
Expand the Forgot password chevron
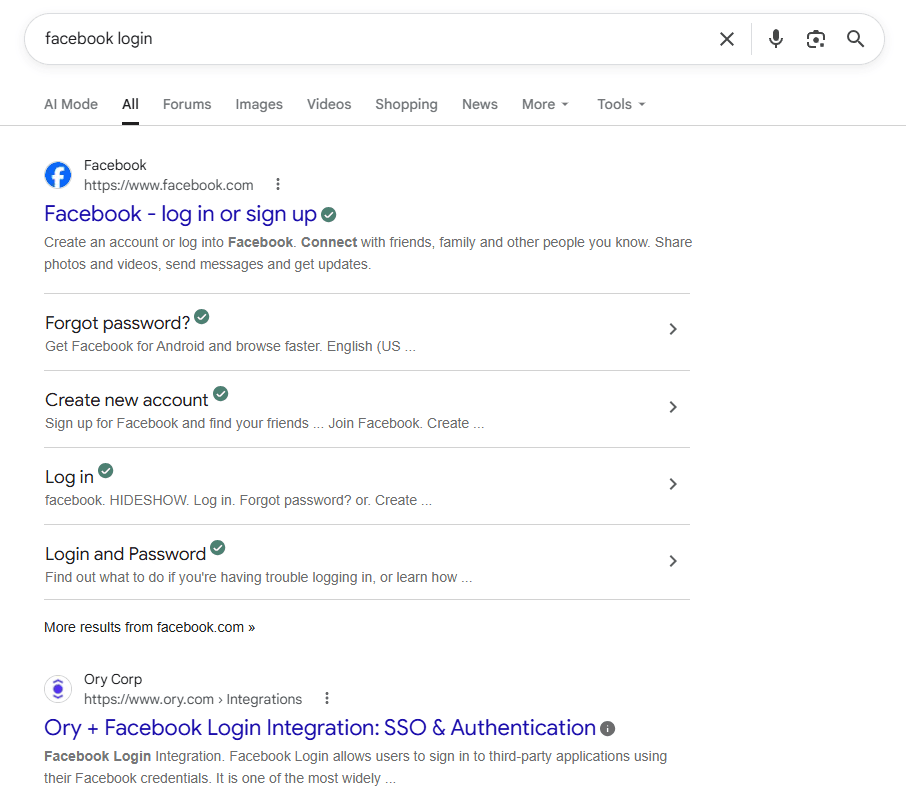point(673,329)
